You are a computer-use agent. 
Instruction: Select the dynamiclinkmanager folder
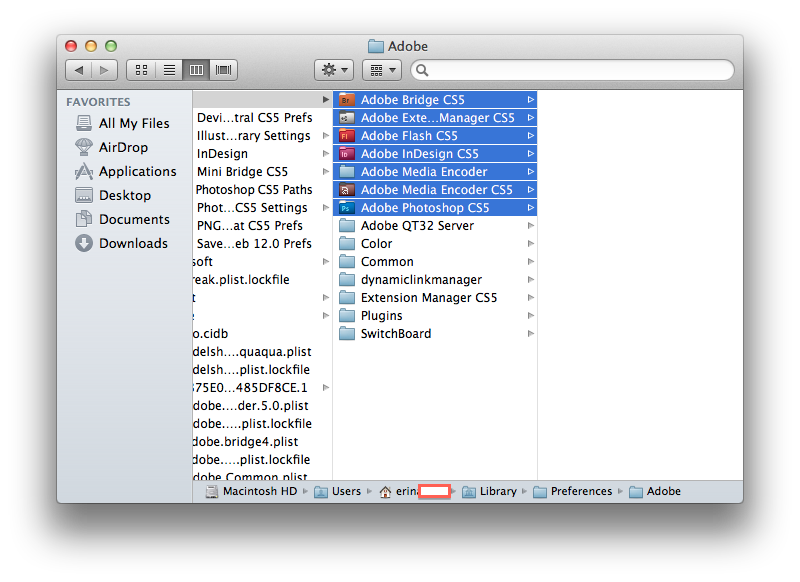pyautogui.click(x=435, y=280)
